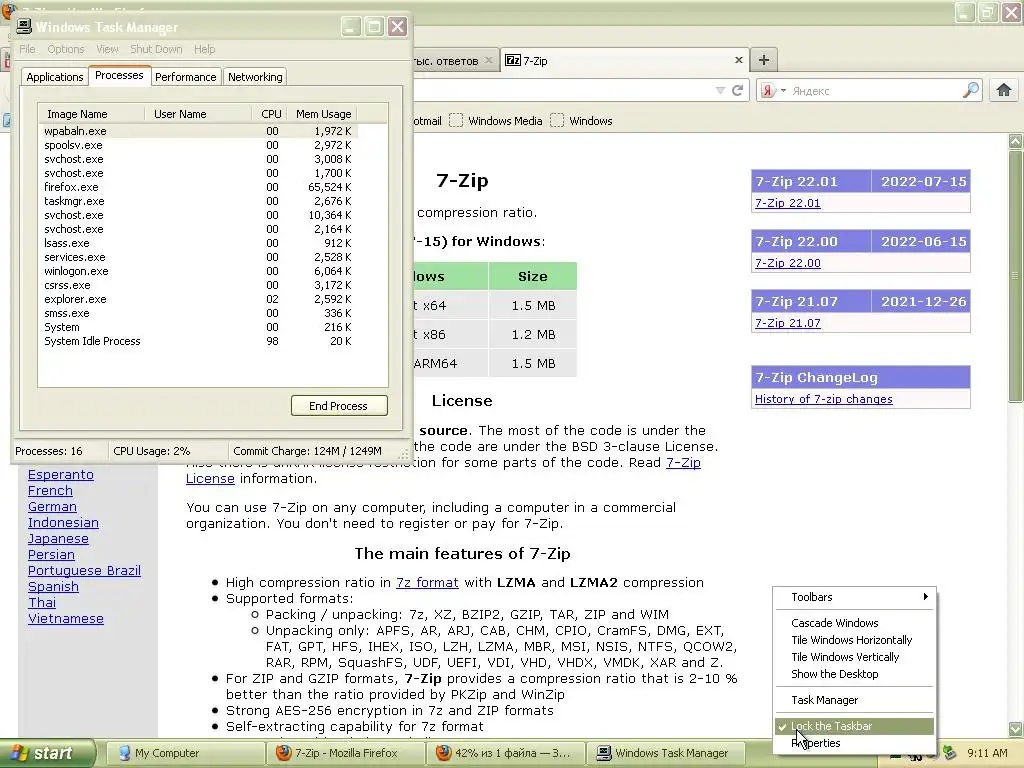This screenshot has height=768, width=1024.
Task: Click the system tray clock
Action: 987,753
